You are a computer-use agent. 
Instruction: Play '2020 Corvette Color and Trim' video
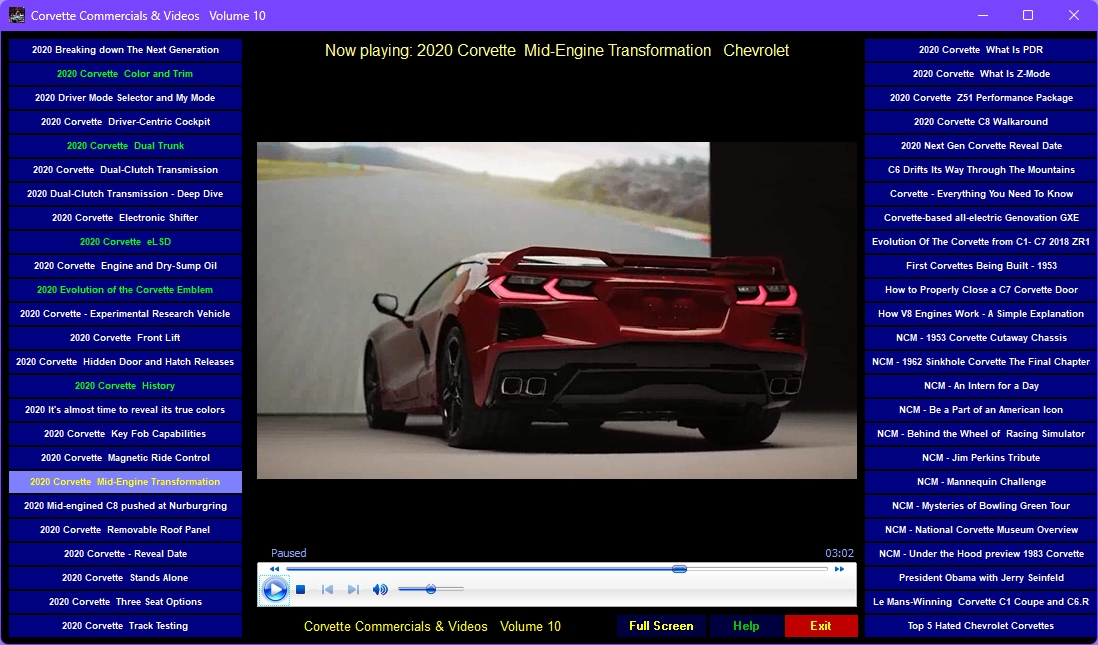point(125,74)
